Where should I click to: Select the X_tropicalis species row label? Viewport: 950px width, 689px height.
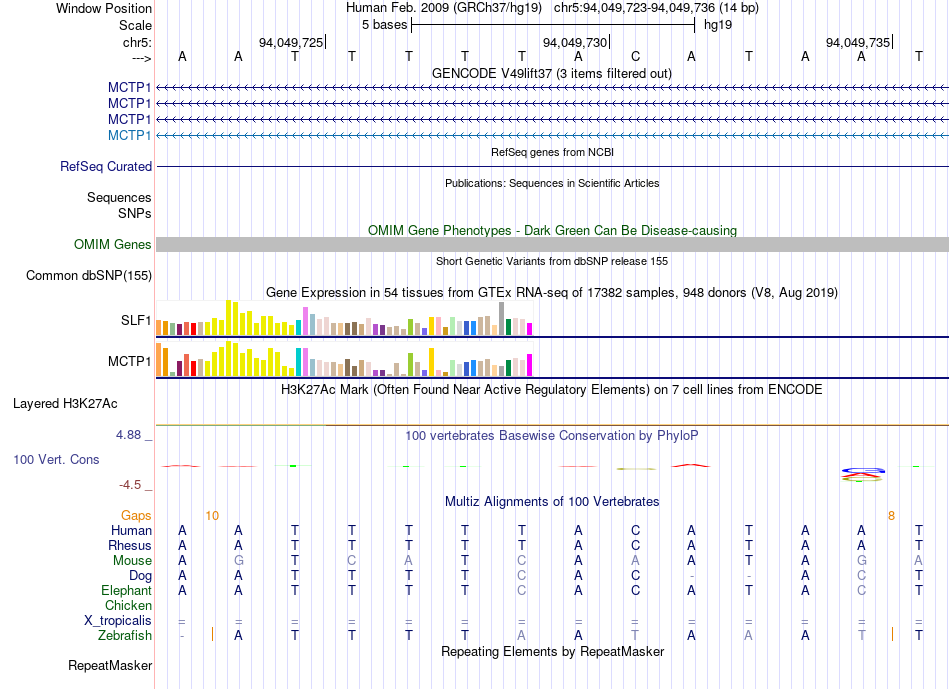118,621
